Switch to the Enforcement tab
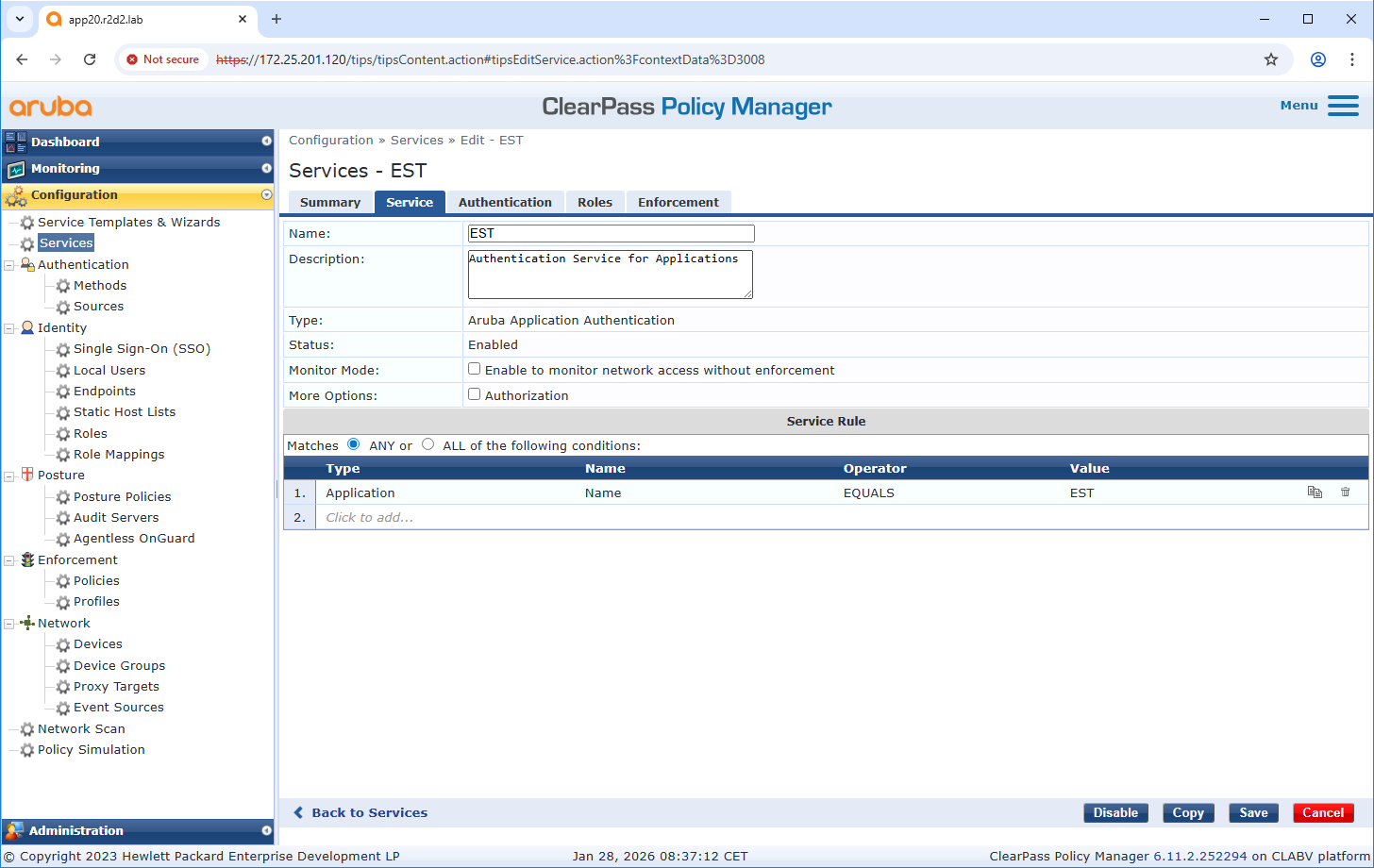Image resolution: width=1374 pixels, height=868 pixels. 678,202
